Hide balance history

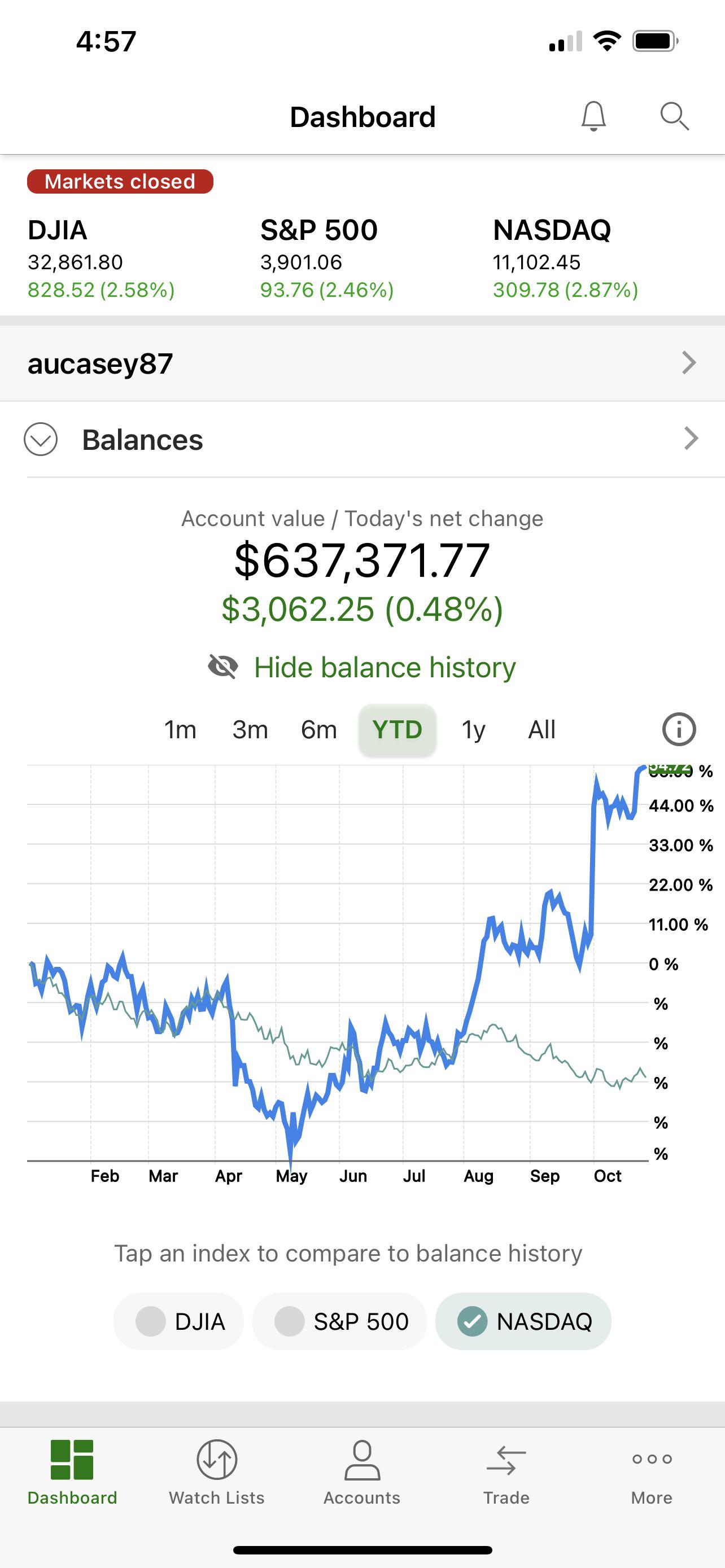click(x=362, y=667)
